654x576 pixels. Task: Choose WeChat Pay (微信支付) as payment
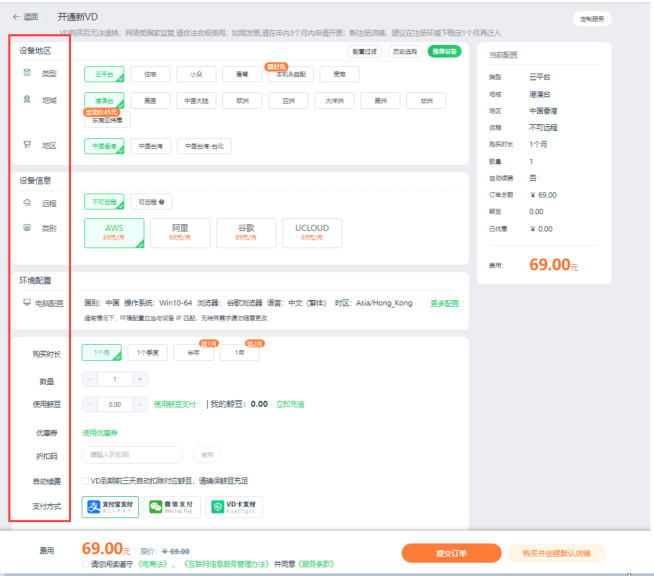pos(172,507)
